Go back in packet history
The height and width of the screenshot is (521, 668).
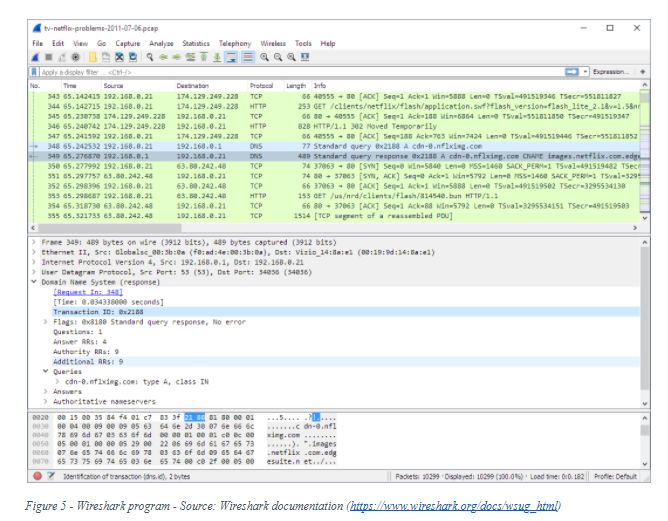(x=163, y=57)
